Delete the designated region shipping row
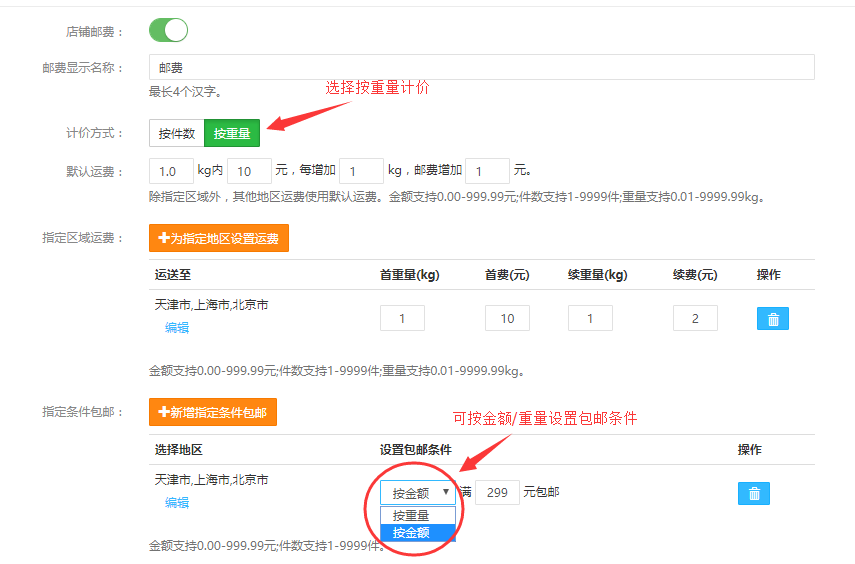The width and height of the screenshot is (855, 564). (772, 319)
